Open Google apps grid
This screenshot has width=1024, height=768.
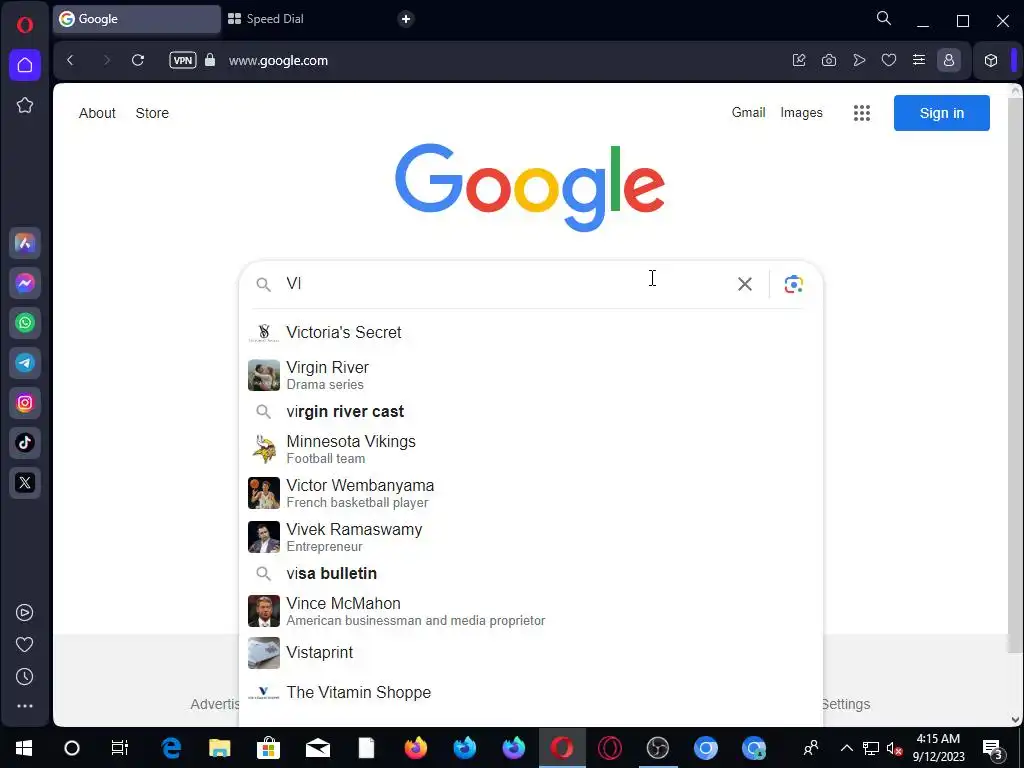pyautogui.click(x=861, y=113)
